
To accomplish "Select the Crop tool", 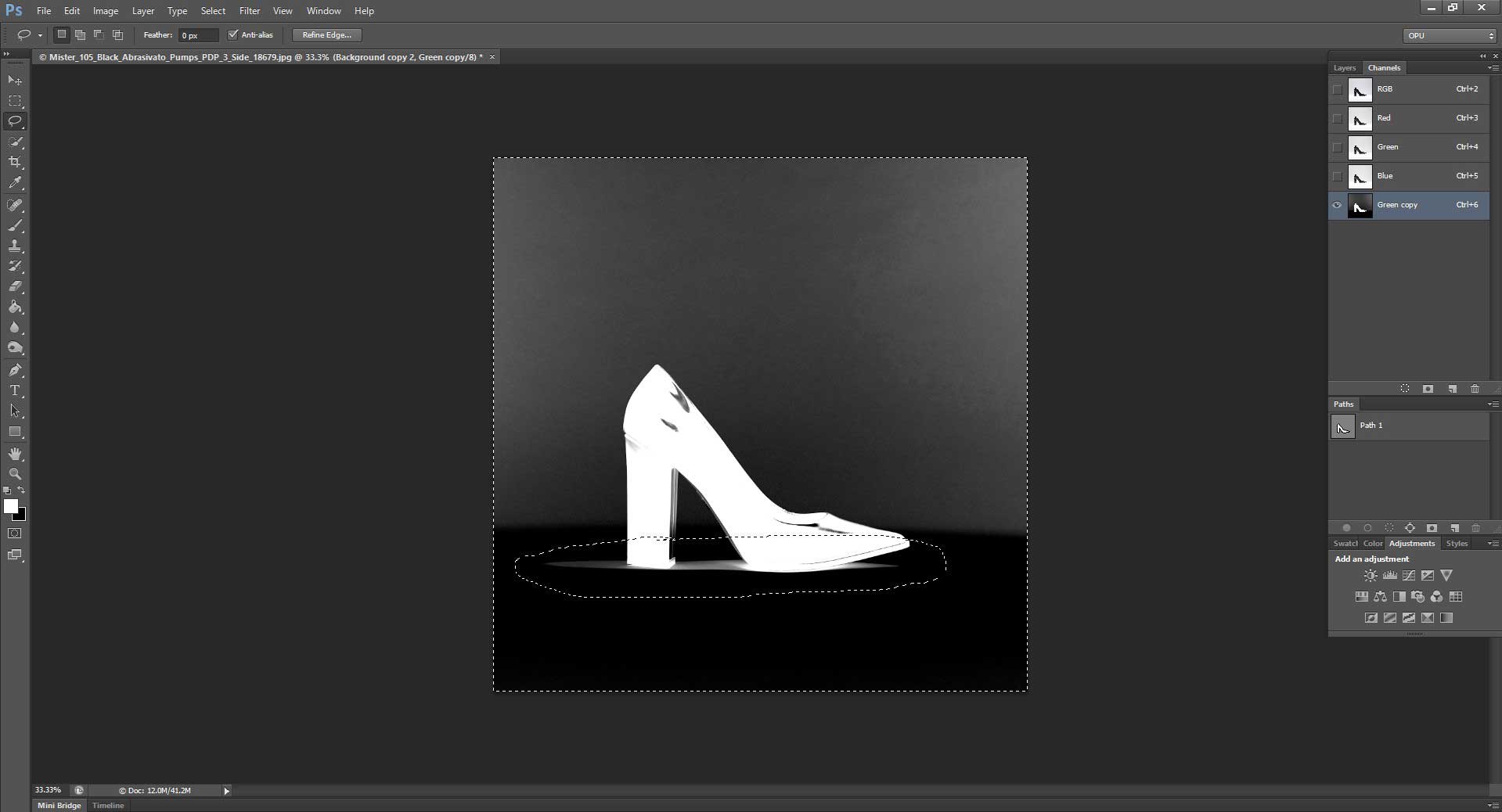I will [15, 162].
